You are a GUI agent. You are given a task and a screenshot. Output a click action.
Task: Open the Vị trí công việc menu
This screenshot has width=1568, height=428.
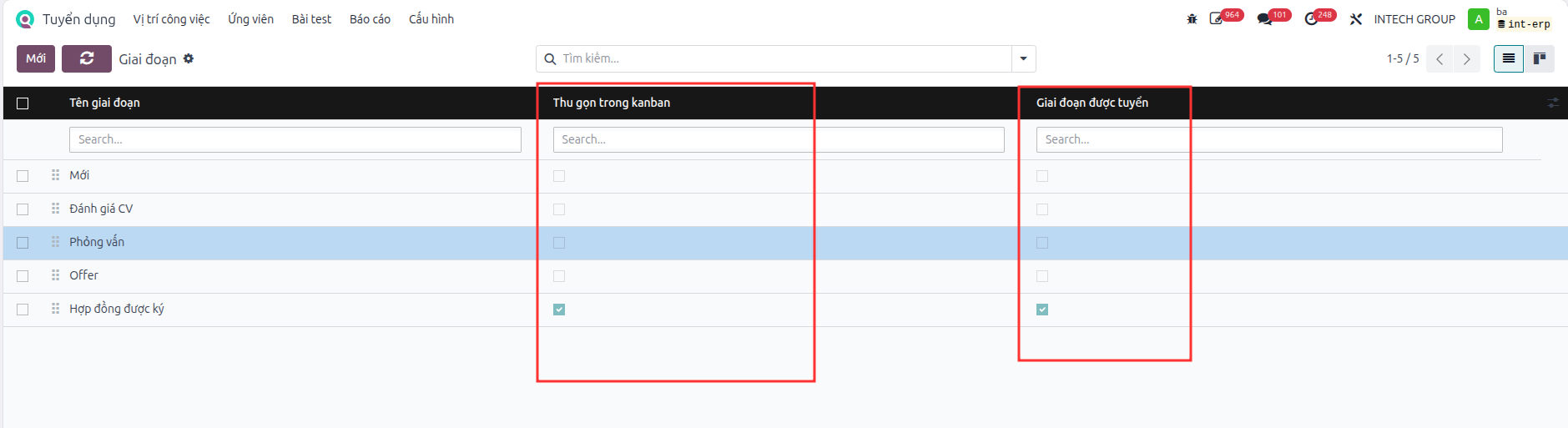[171, 19]
